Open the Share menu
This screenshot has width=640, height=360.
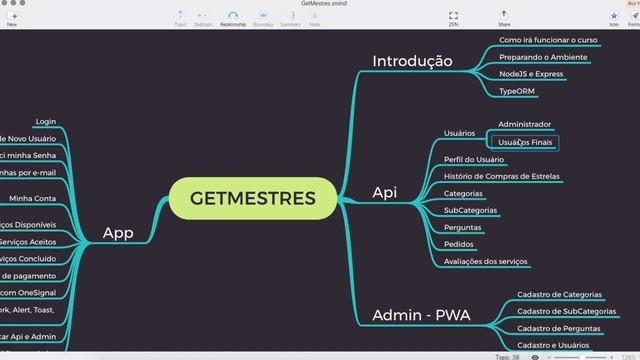pyautogui.click(x=504, y=15)
